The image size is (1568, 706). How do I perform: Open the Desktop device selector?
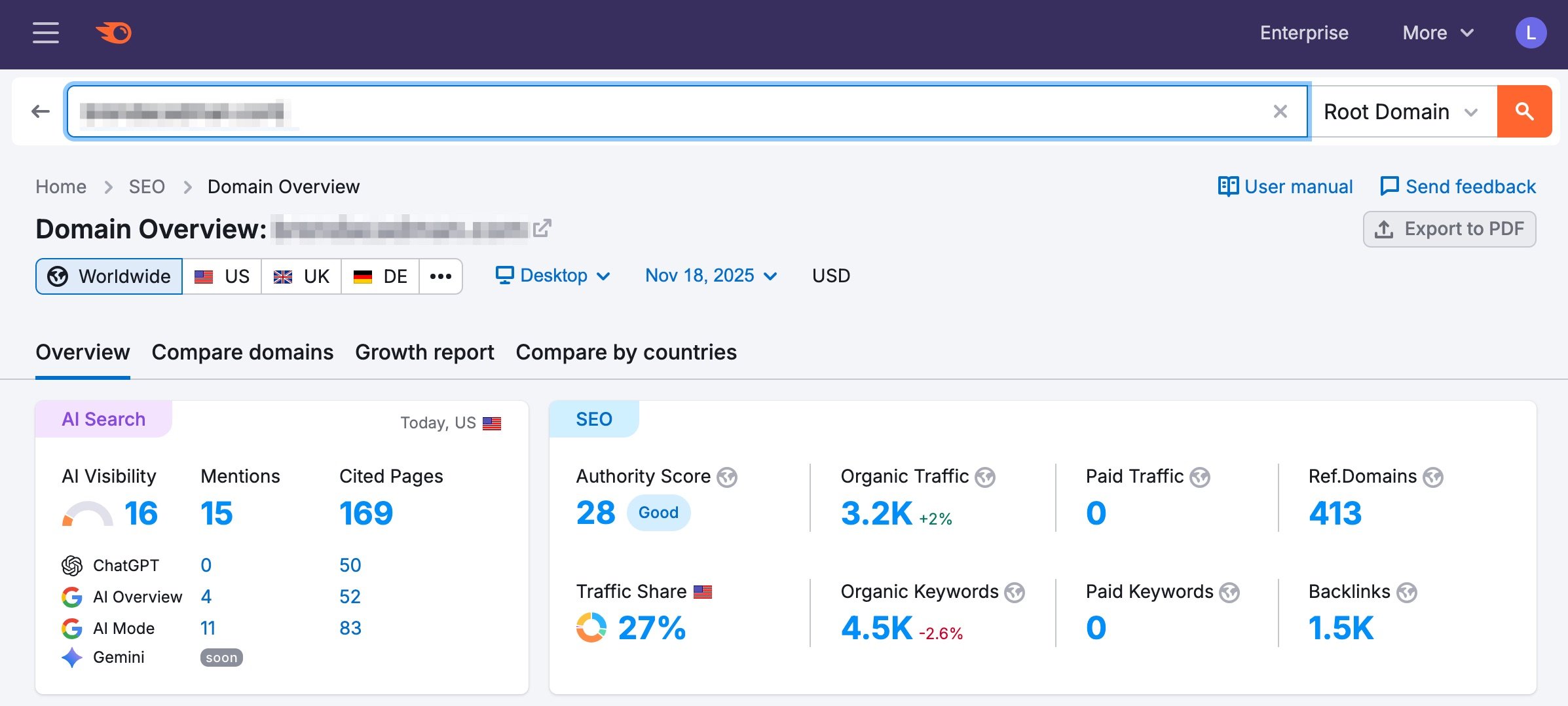click(553, 276)
